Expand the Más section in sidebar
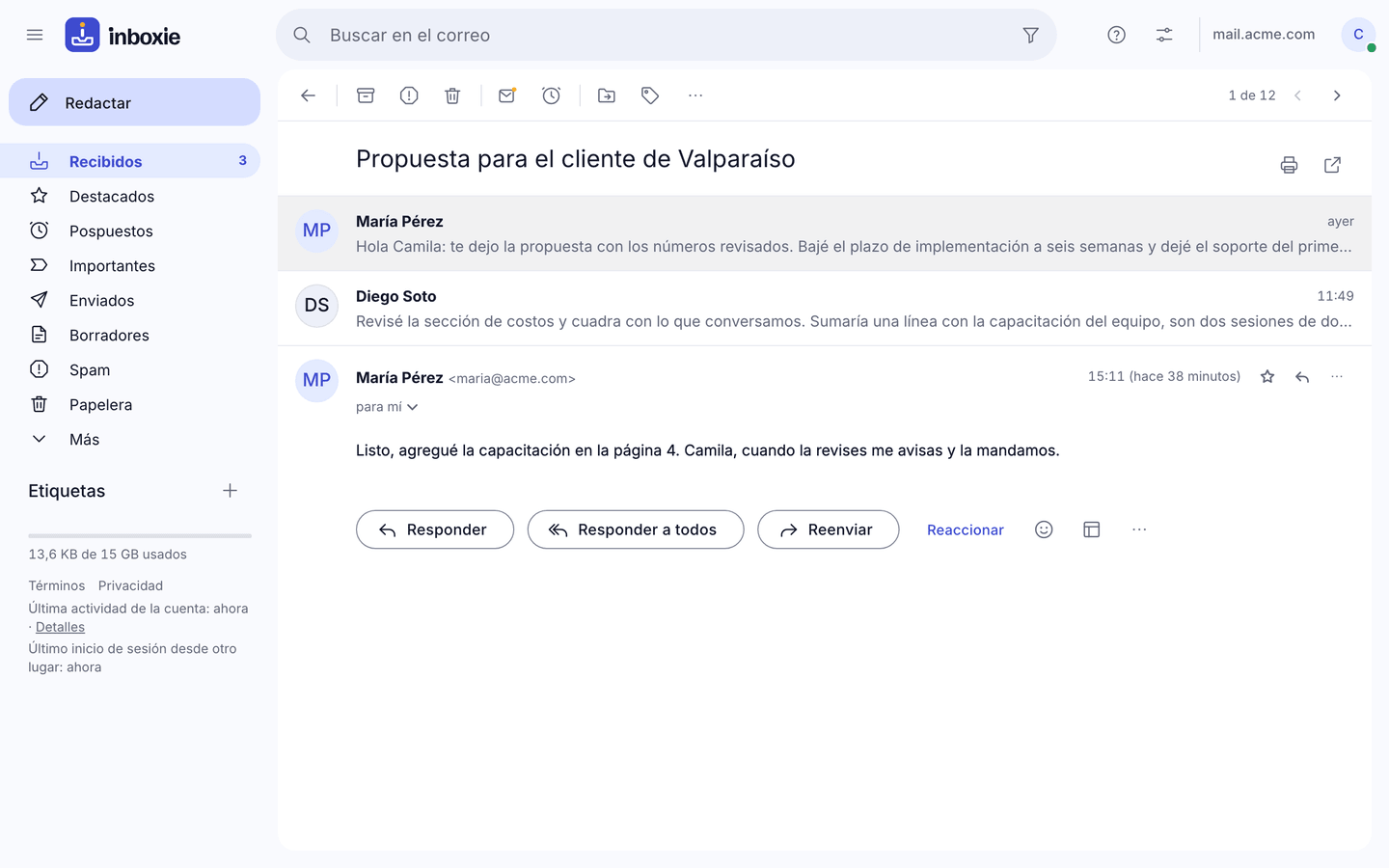Screen dimensions: 1389x868 pyautogui.click(x=130, y=440)
